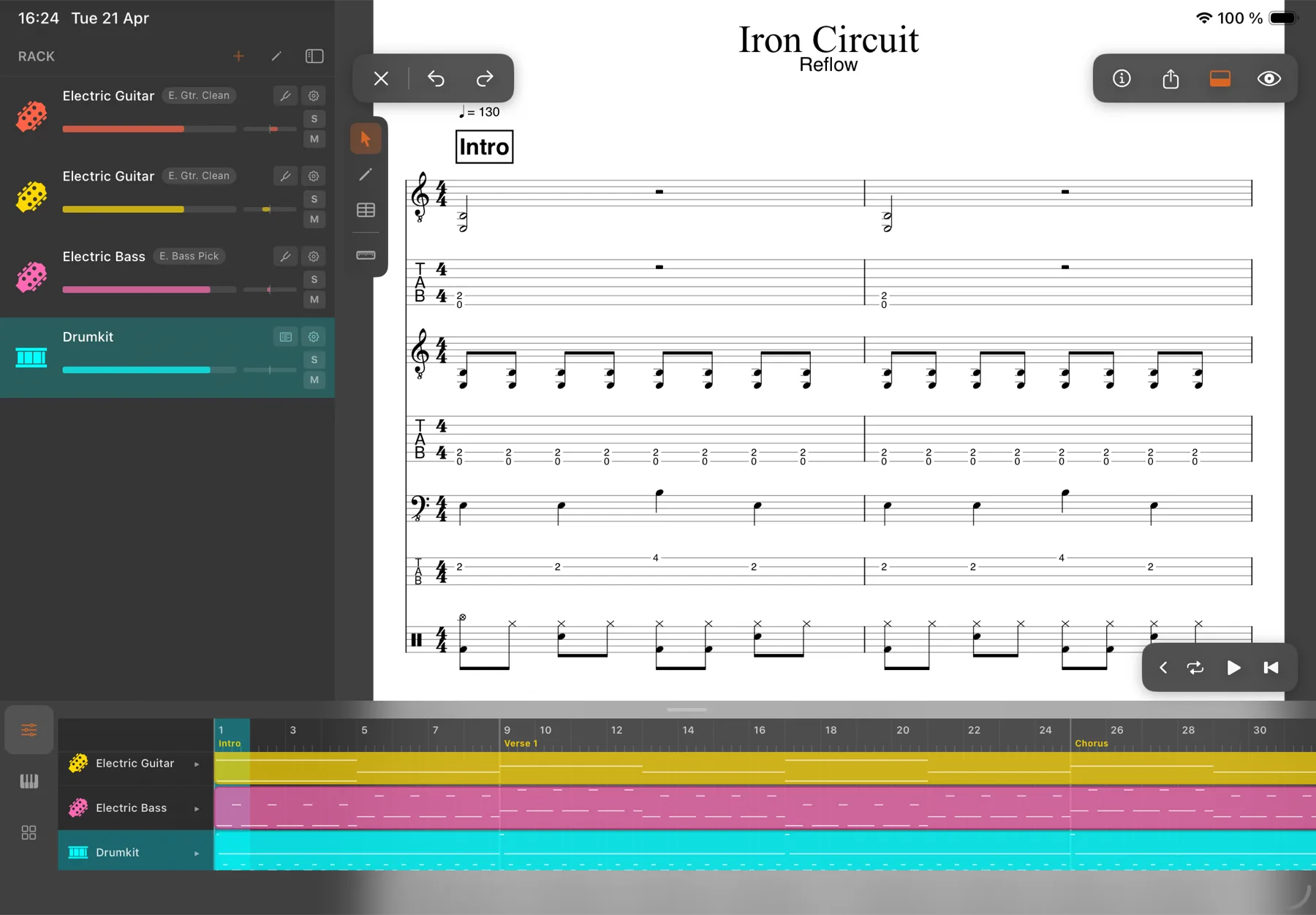Open settings gear for first Electric Guitar
The width and height of the screenshot is (1316, 915).
314,96
